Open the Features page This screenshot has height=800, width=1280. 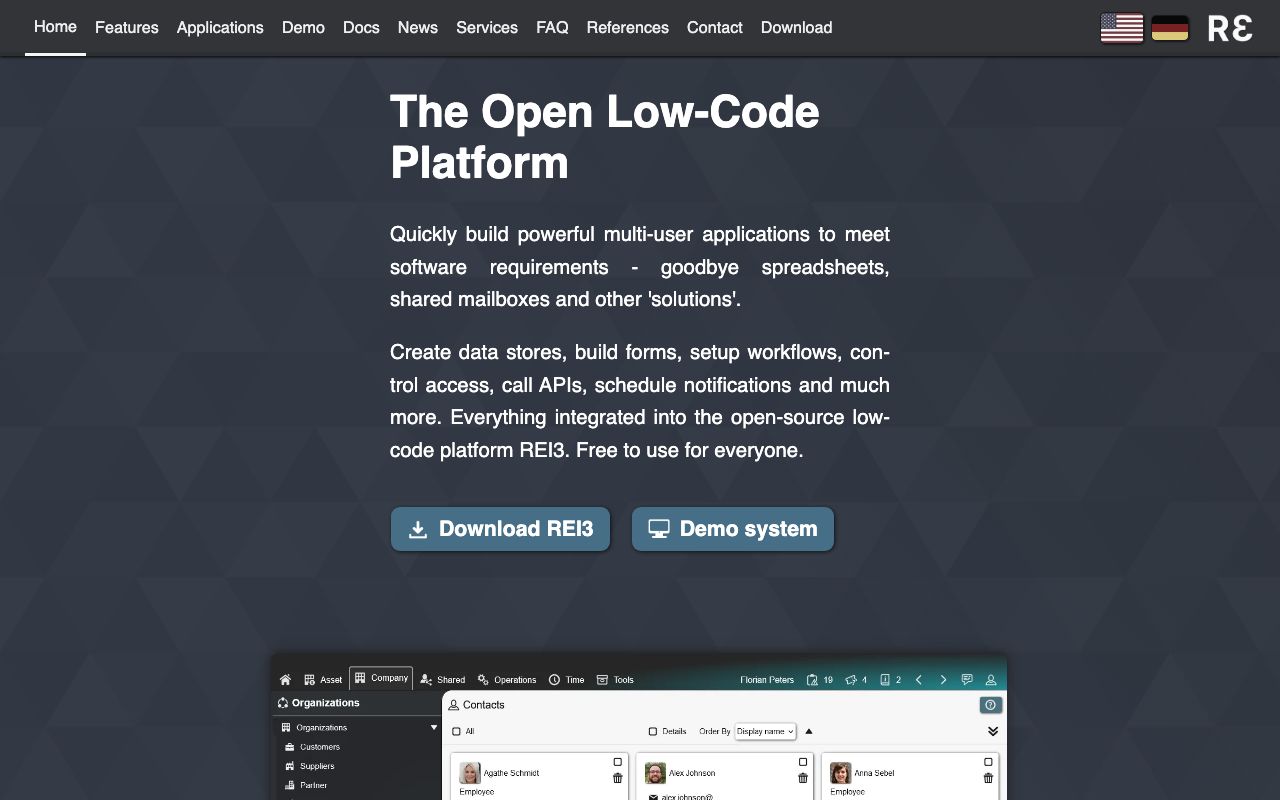tap(127, 28)
